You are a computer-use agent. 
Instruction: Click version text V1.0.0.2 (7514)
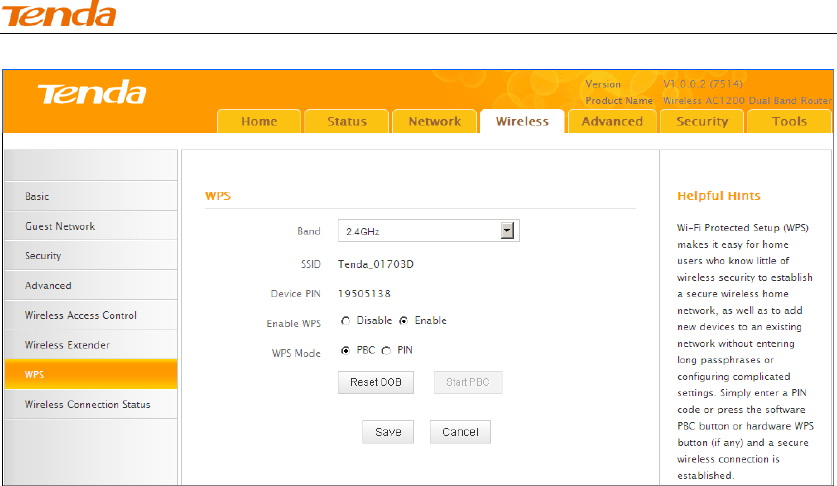click(702, 84)
